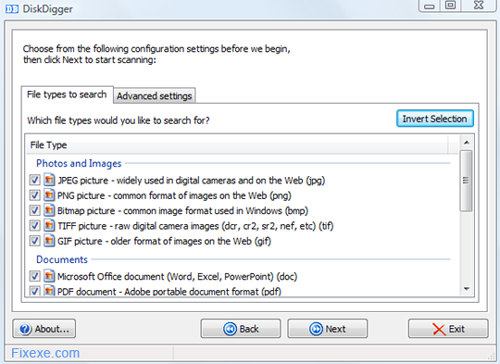Screen dimensions: 500x364
Task: Minimize the DiskDigger window
Action: (429, 5)
